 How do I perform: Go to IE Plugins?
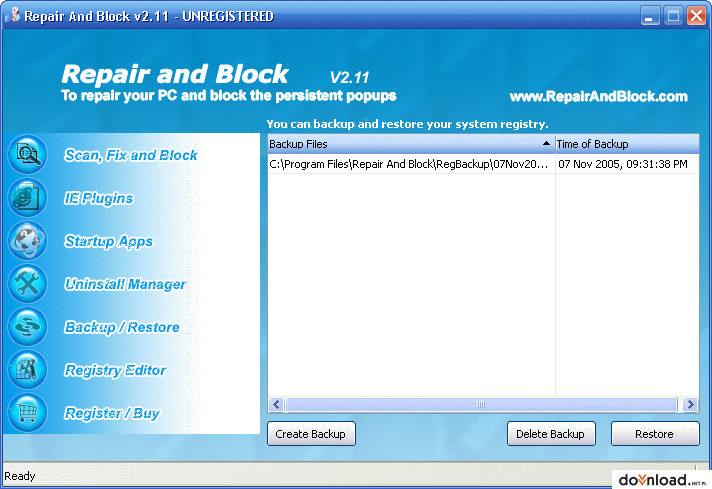click(x=99, y=198)
